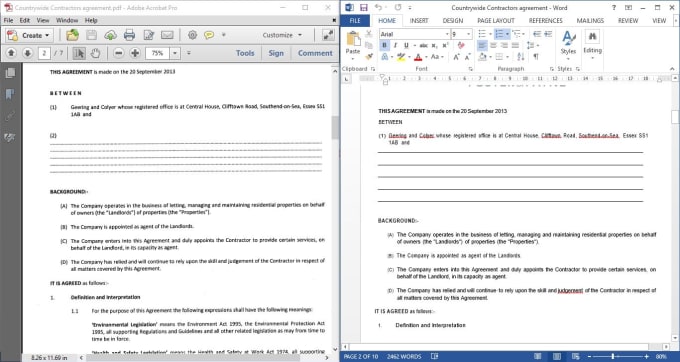Click Acrobat page number field
680x362 pixels.
click(44, 53)
